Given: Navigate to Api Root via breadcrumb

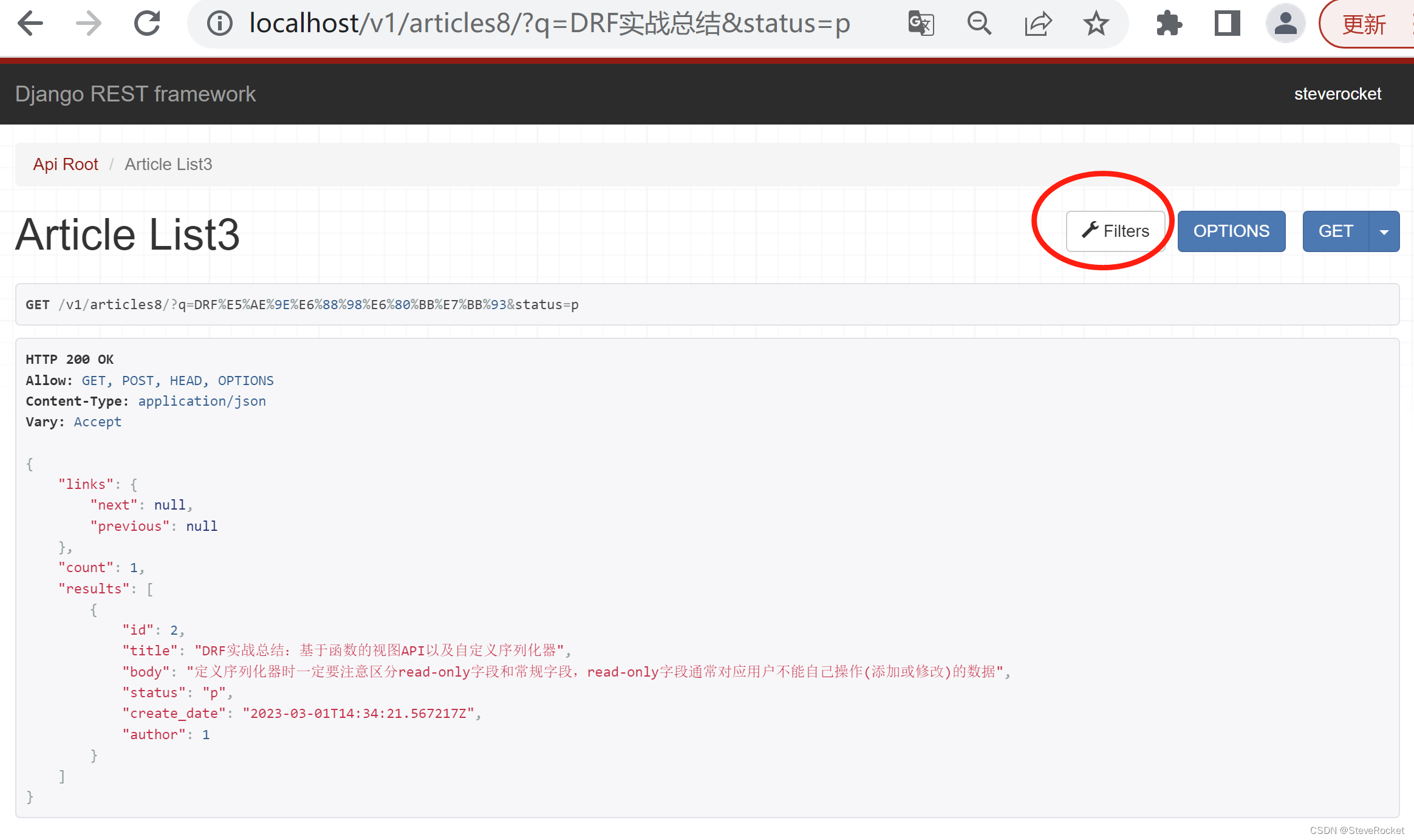Looking at the screenshot, I should pos(66,164).
